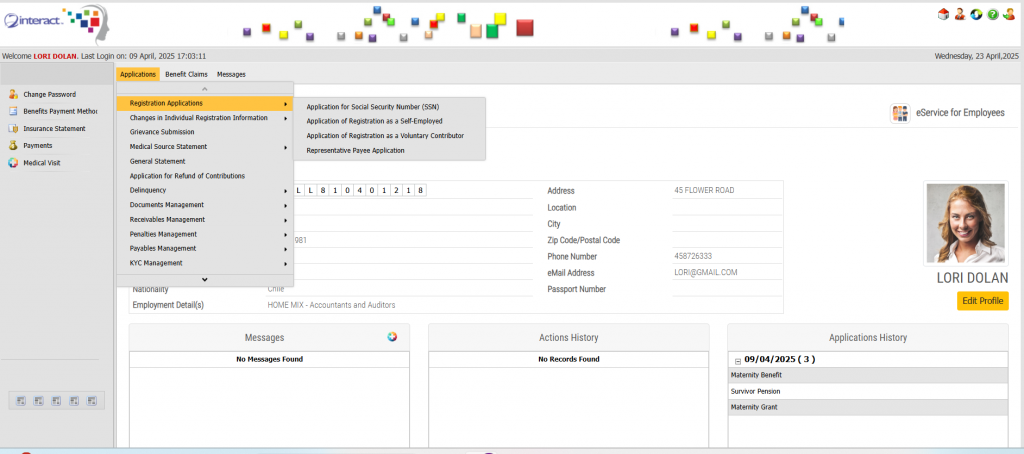
Task: Click the refresh circular arrows icon in header
Action: (x=976, y=14)
